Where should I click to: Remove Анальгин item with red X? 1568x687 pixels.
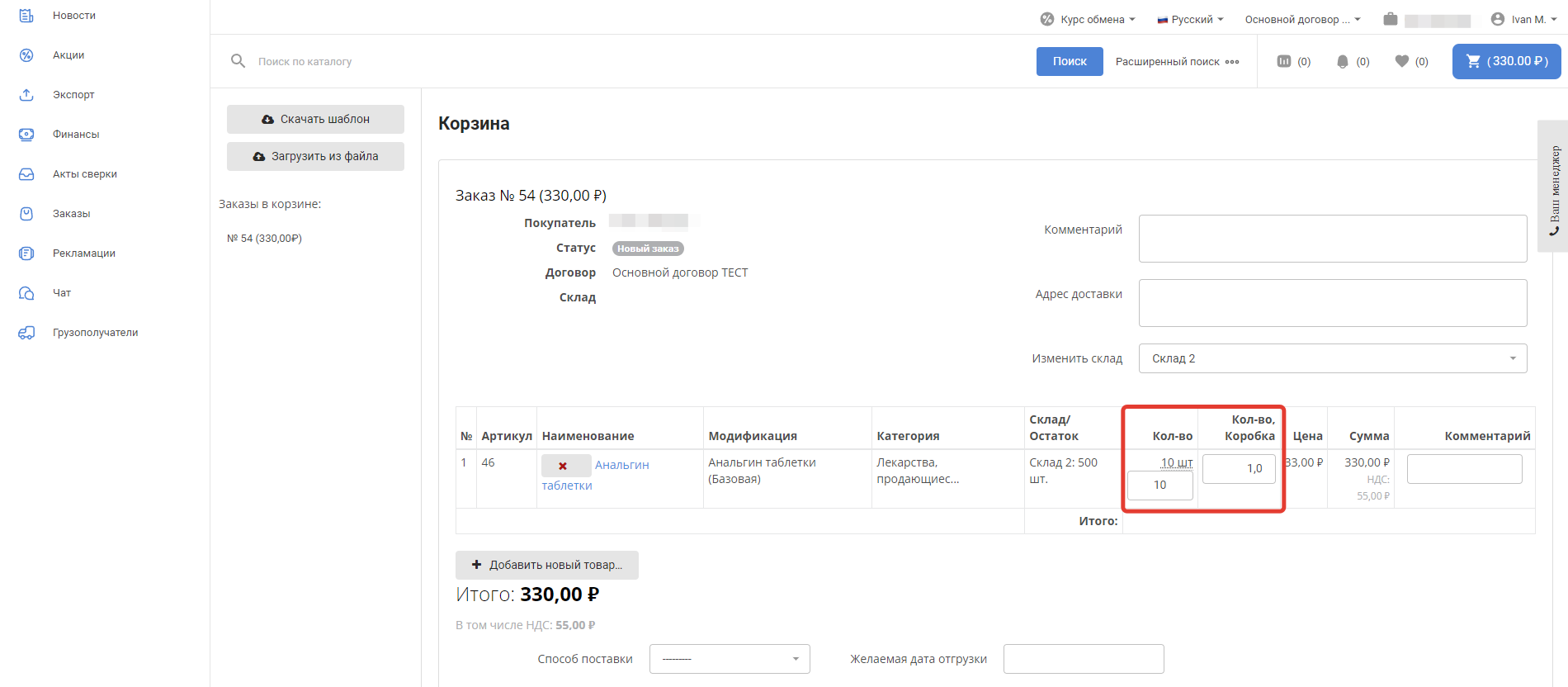point(564,466)
